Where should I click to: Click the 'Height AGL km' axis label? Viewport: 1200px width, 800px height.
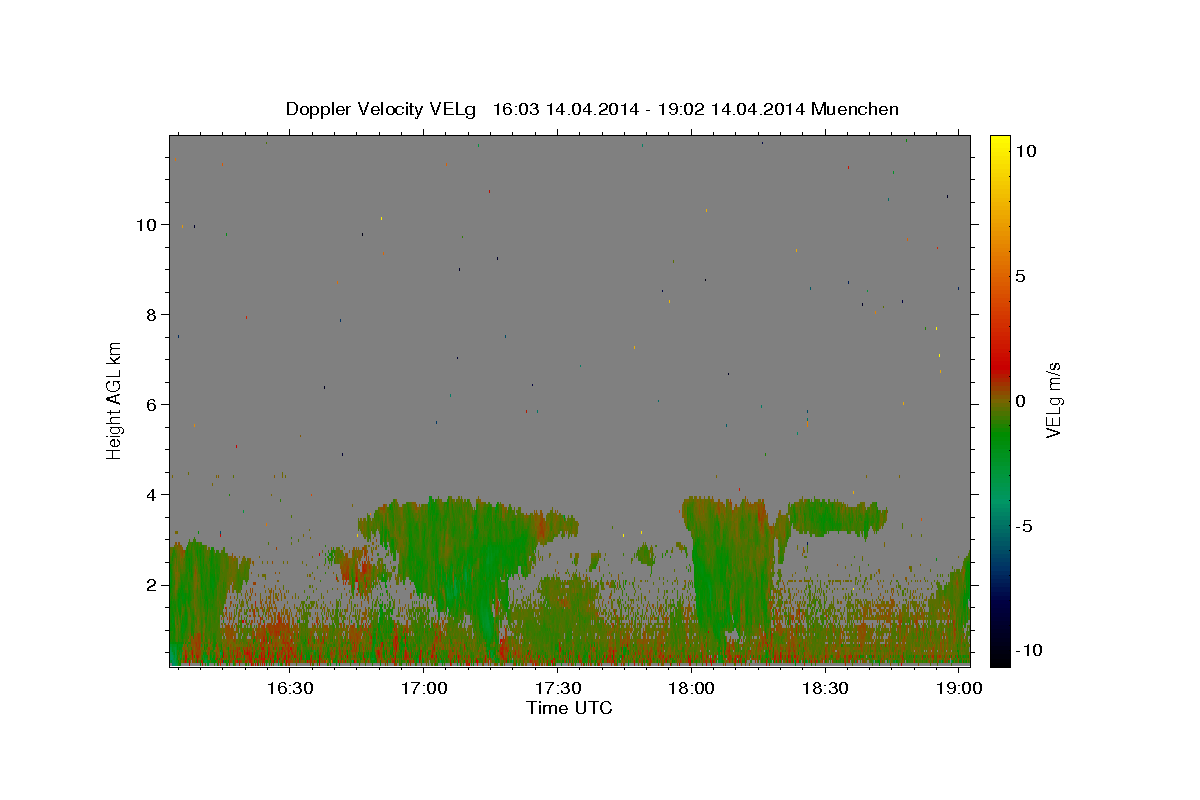[x=114, y=400]
